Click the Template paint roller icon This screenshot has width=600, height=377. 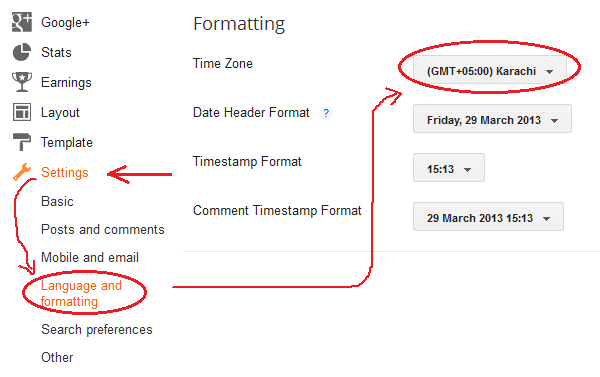(x=22, y=142)
